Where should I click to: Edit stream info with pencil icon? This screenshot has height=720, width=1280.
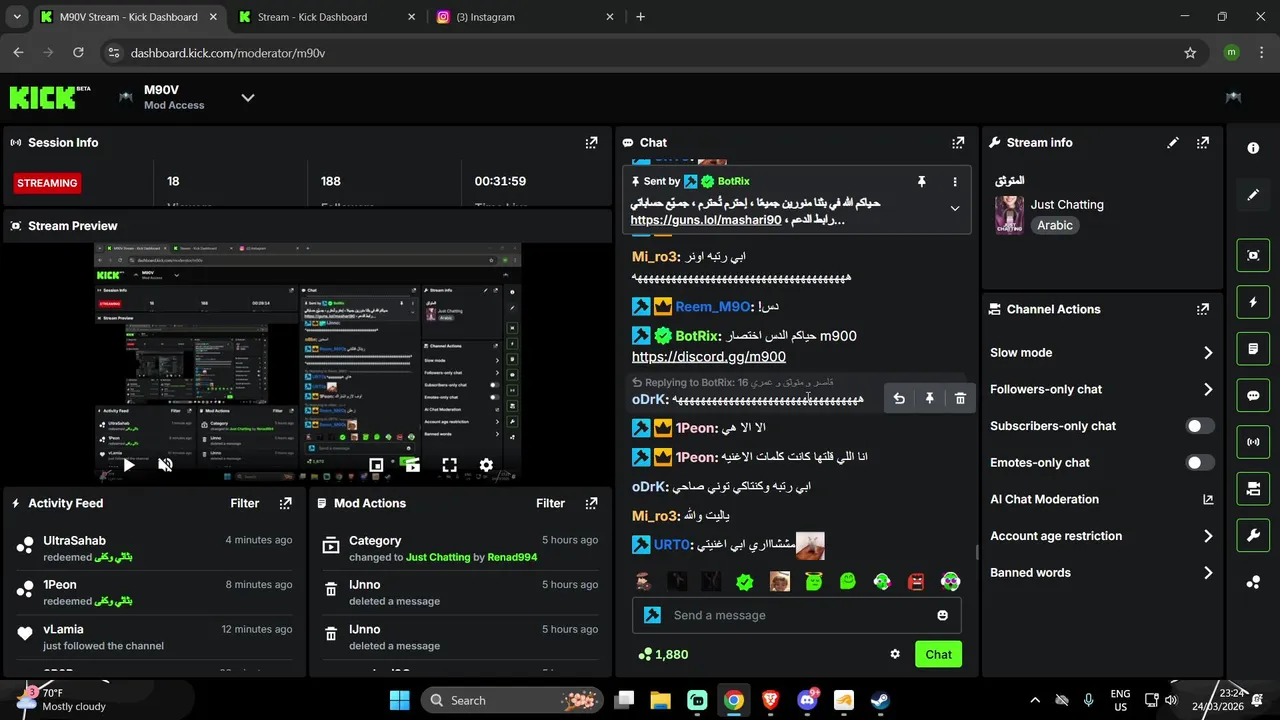(x=1173, y=143)
